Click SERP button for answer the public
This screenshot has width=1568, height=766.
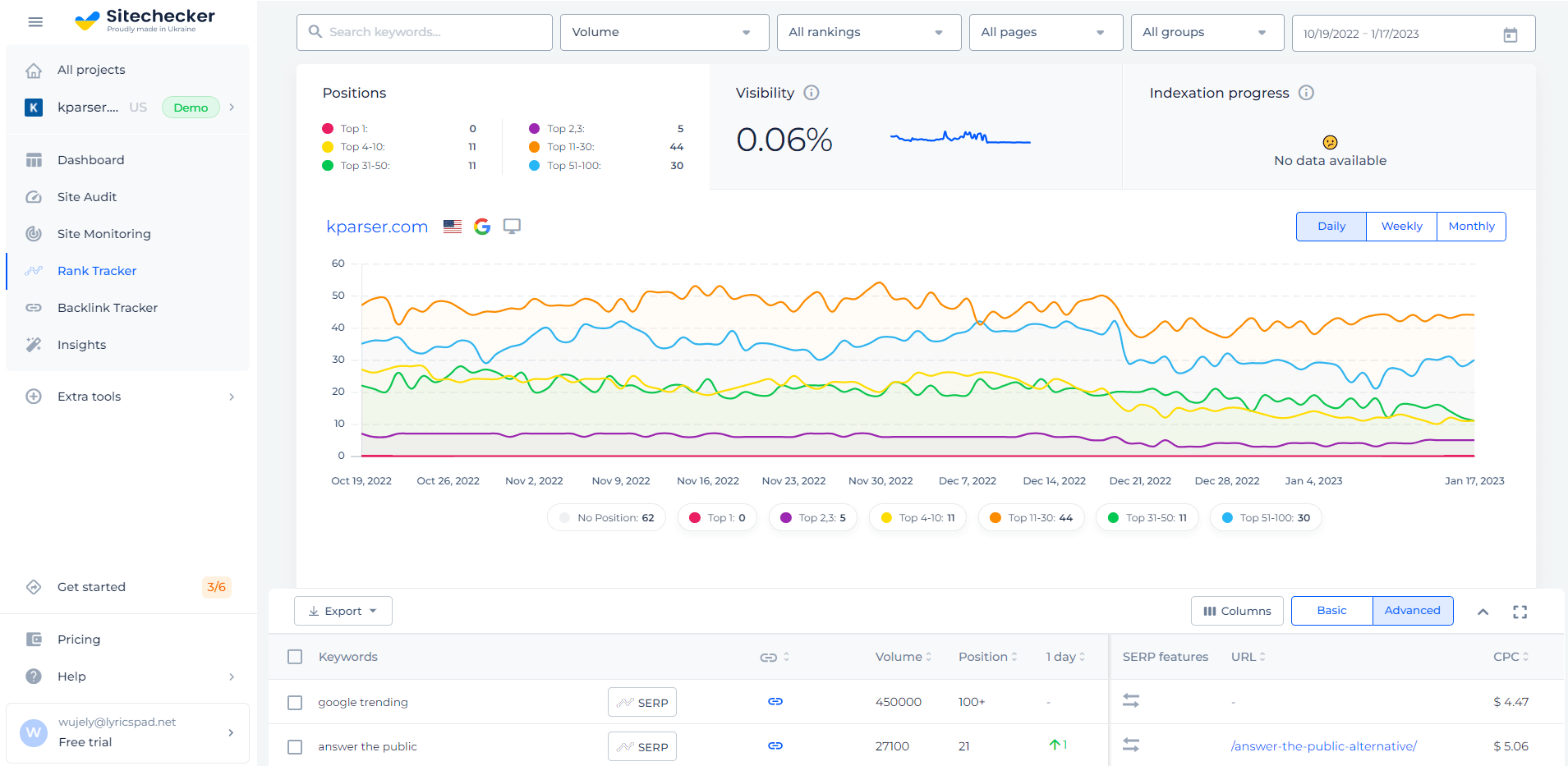(x=642, y=747)
